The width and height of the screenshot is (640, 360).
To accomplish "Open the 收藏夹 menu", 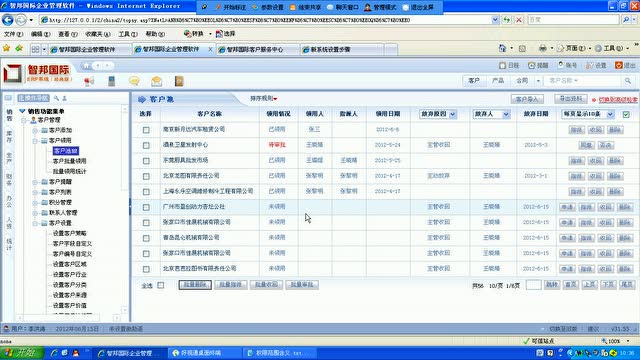I will point(98,34).
